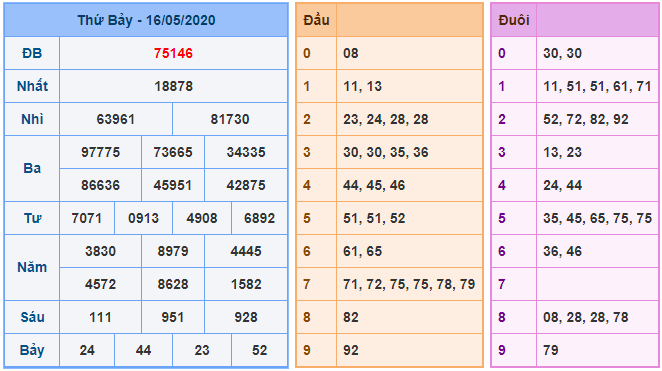Click Bảy prize number 23
This screenshot has height=371, width=662.
pos(202,350)
